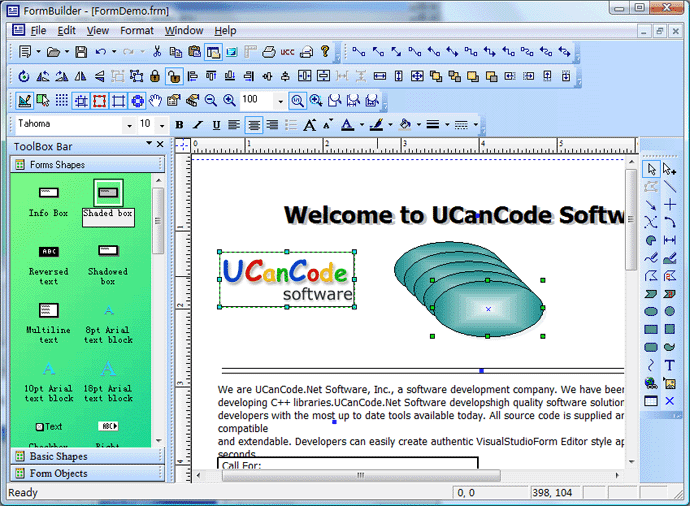The image size is (690, 506).
Task: Click the Lock padlock icon
Action: [x=154, y=76]
